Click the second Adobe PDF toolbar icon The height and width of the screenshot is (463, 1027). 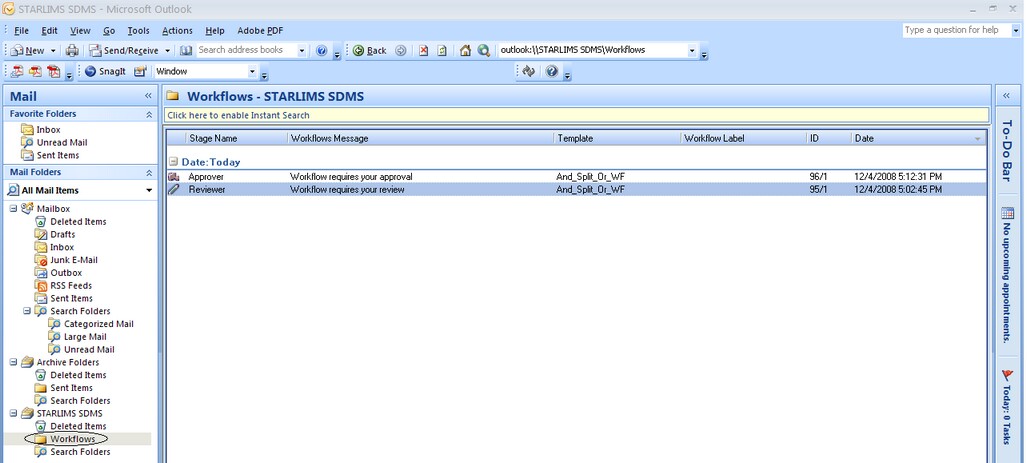pyautogui.click(x=35, y=71)
